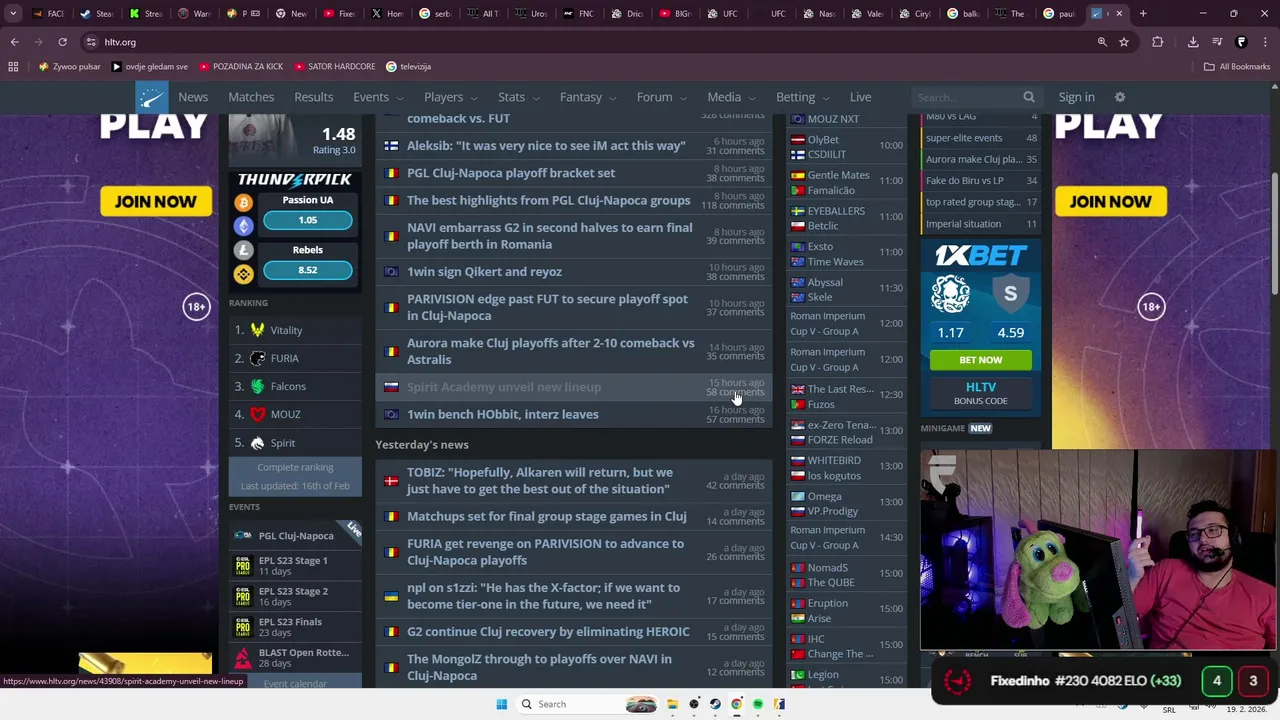Open File Explorer from taskbar
The height and width of the screenshot is (720, 1280).
[x=673, y=704]
